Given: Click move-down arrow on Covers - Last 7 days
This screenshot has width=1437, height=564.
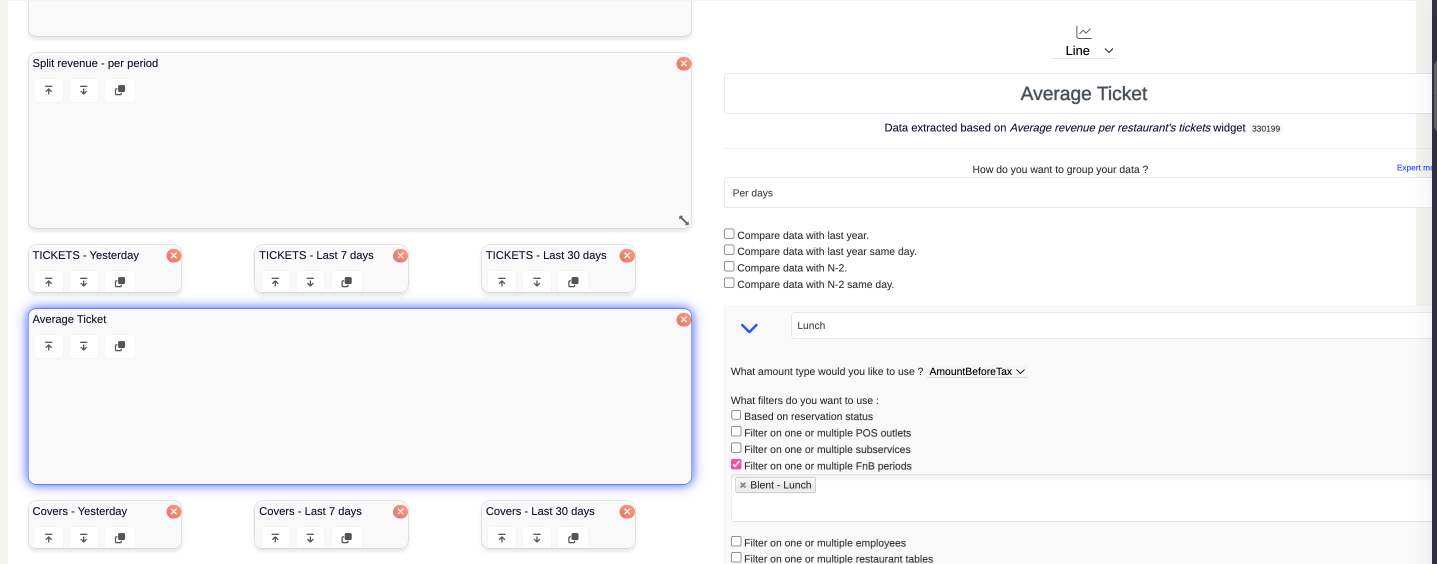Looking at the screenshot, I should (x=311, y=538).
